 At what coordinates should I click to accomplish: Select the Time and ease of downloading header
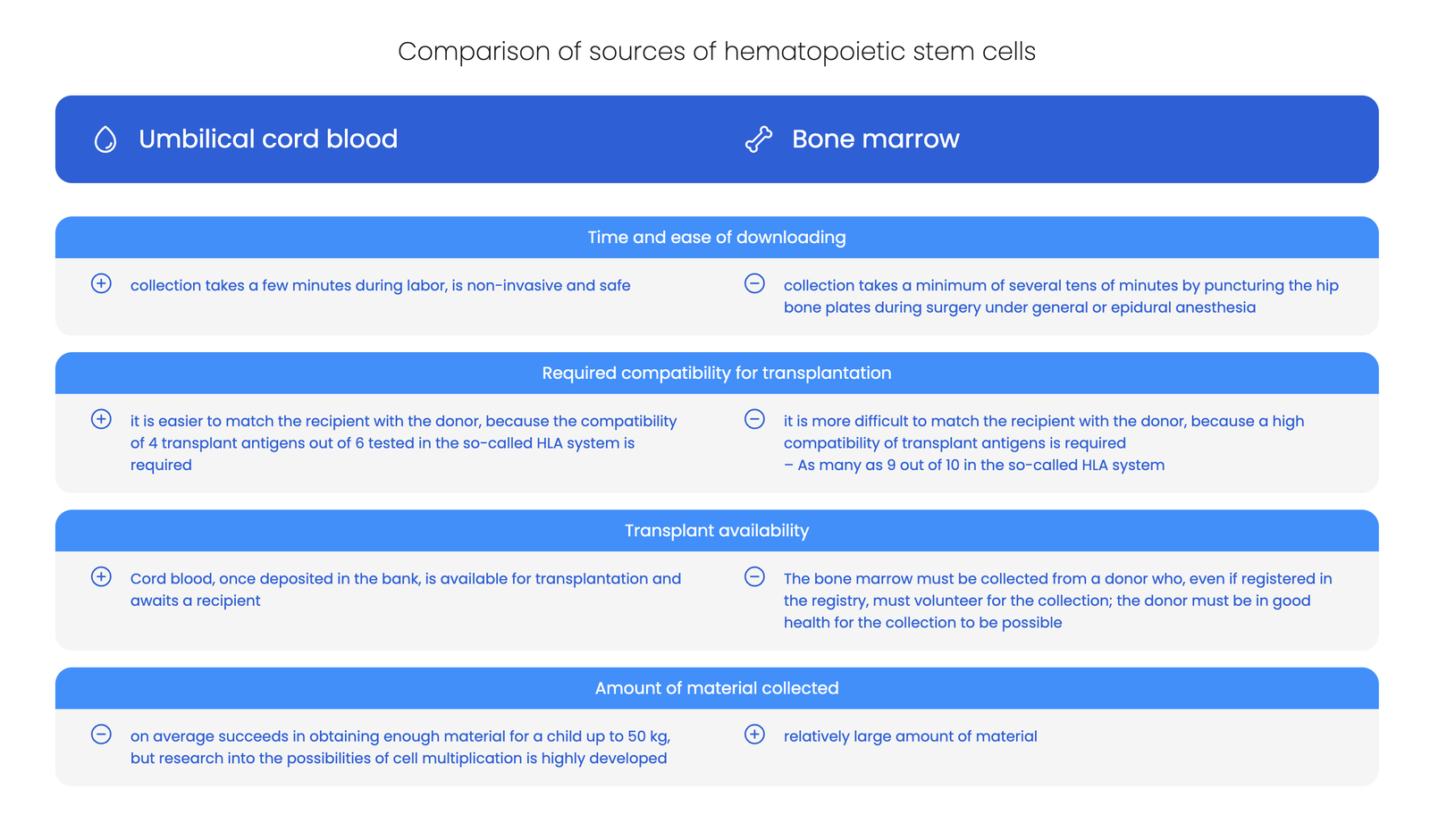click(717, 238)
